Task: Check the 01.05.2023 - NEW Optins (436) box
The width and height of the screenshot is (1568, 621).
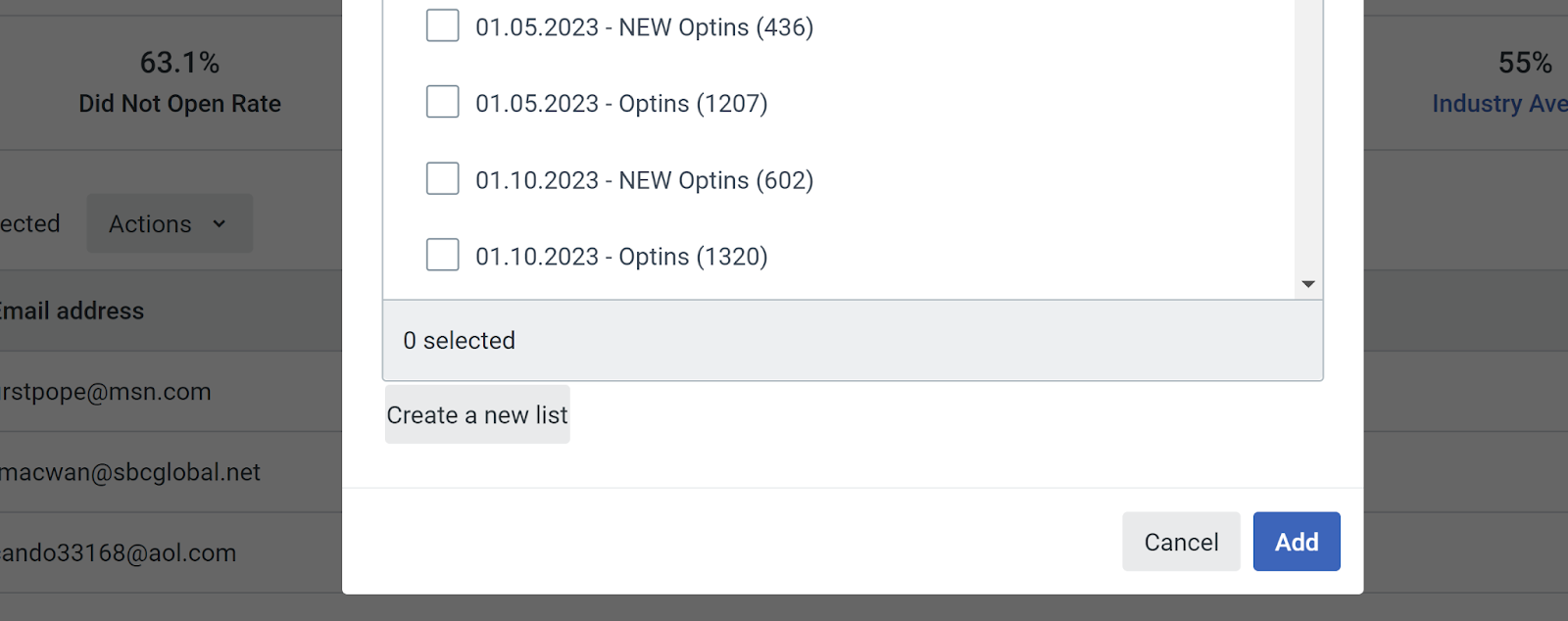Action: [442, 25]
